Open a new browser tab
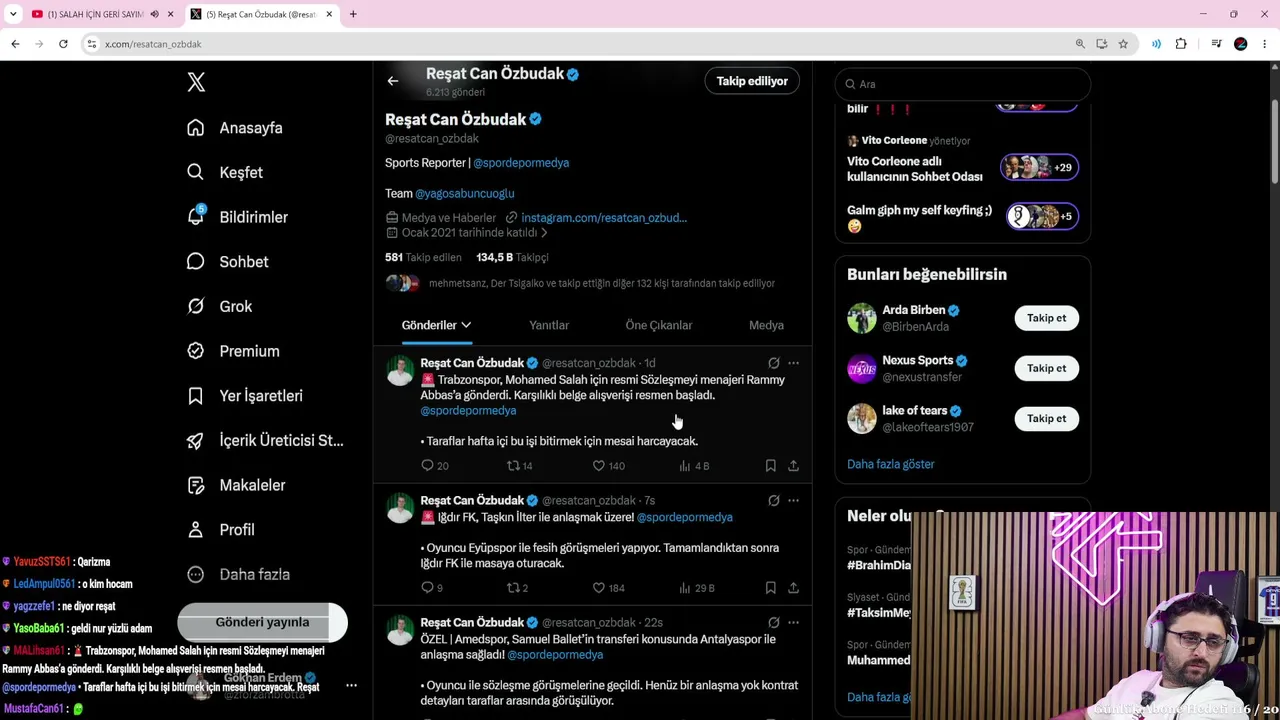Image resolution: width=1280 pixels, height=720 pixels. [353, 14]
